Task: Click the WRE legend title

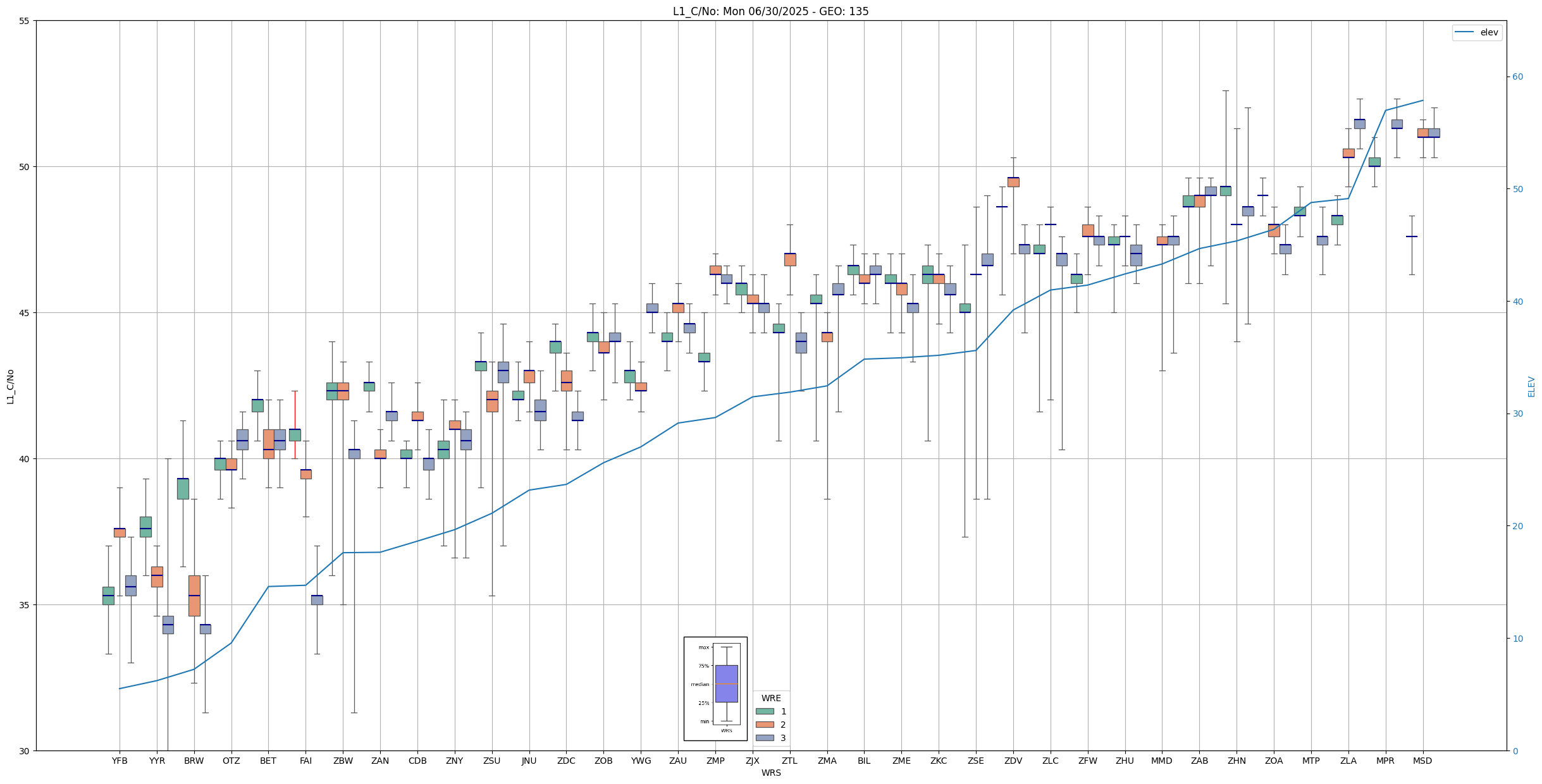Action: pyautogui.click(x=771, y=698)
